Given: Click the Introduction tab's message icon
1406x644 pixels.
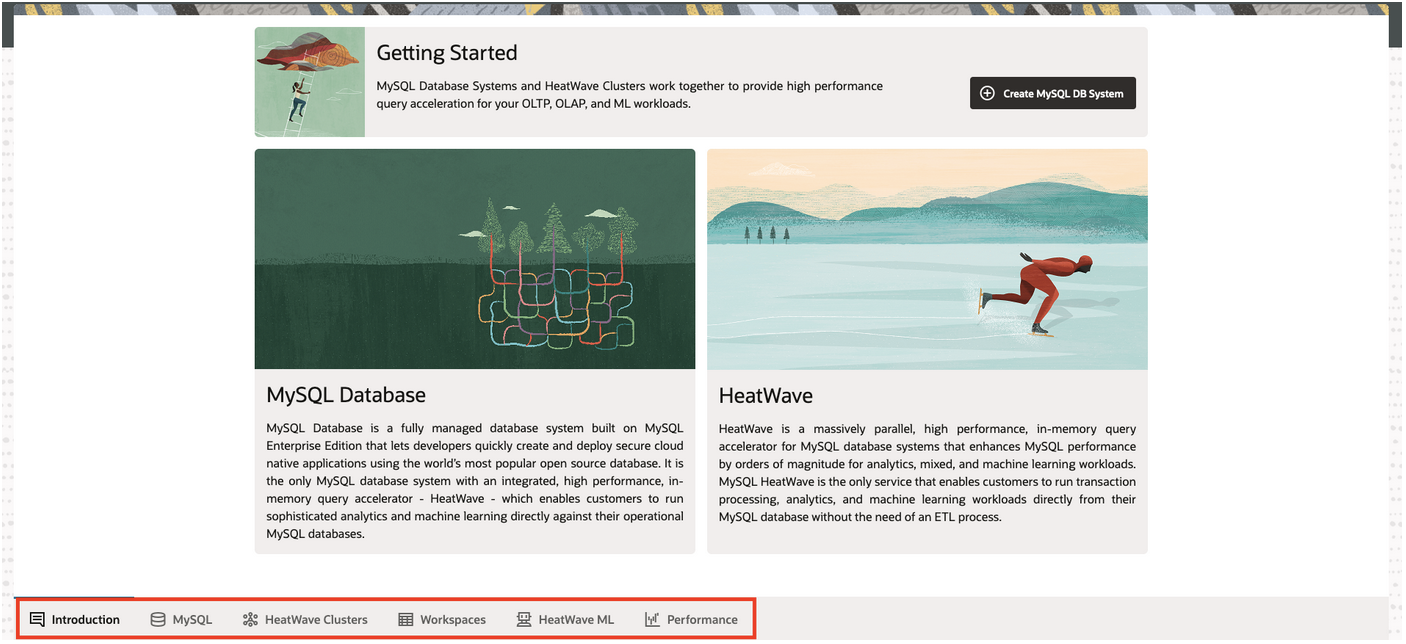Looking at the screenshot, I should tap(37, 619).
